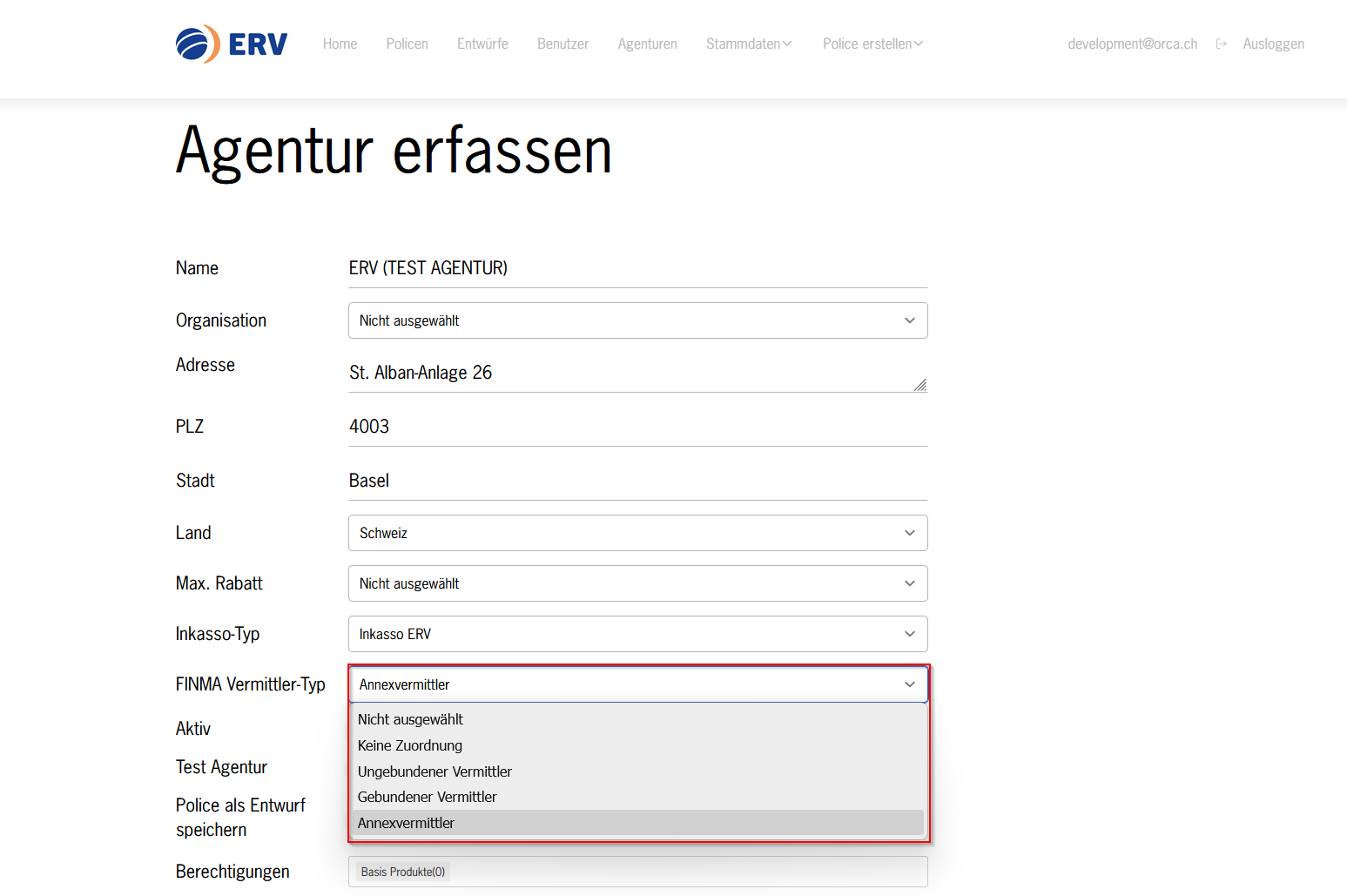This screenshot has width=1347, height=896.
Task: Open the Agenturen page
Action: coord(647,44)
